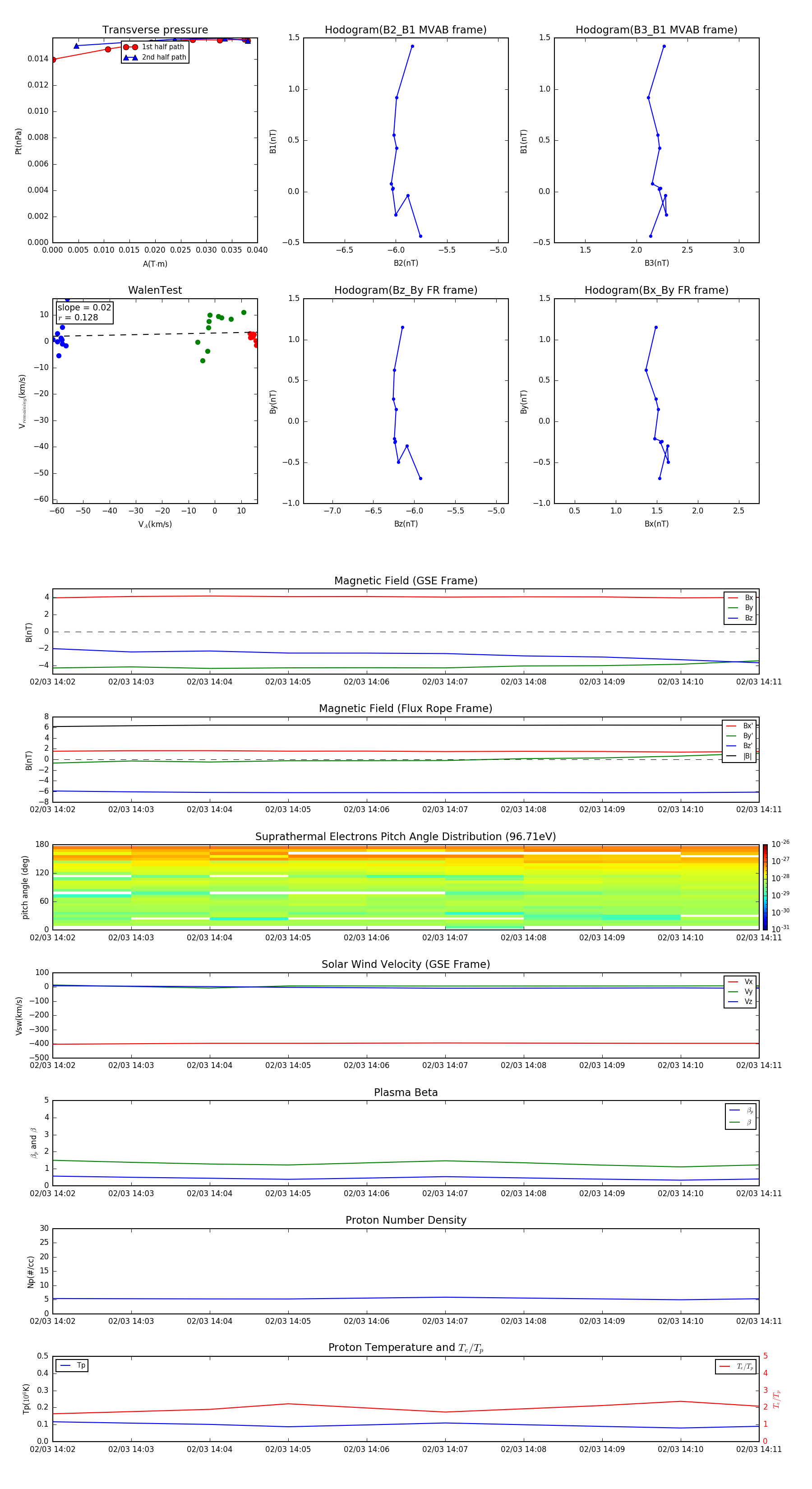This screenshot has width=812, height=1489.
Task: Click the 'Bx(nT)' x-axis label
Action: [656, 524]
